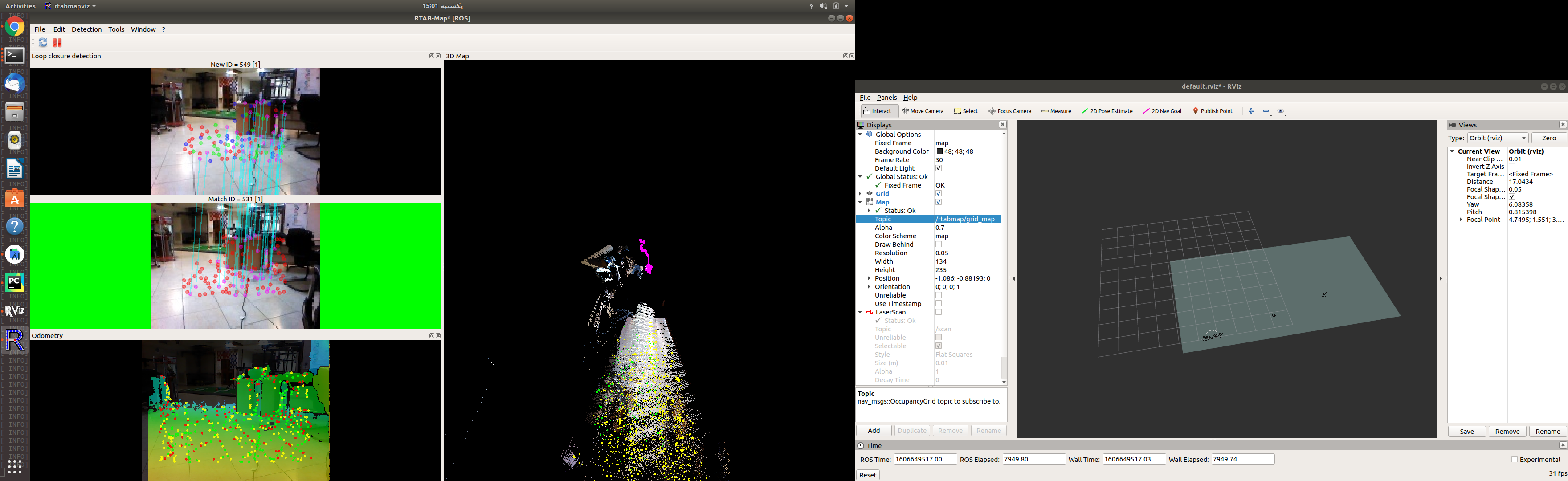Toggle the Grid display checkbox
This screenshot has height=481, width=1568.
click(x=939, y=194)
